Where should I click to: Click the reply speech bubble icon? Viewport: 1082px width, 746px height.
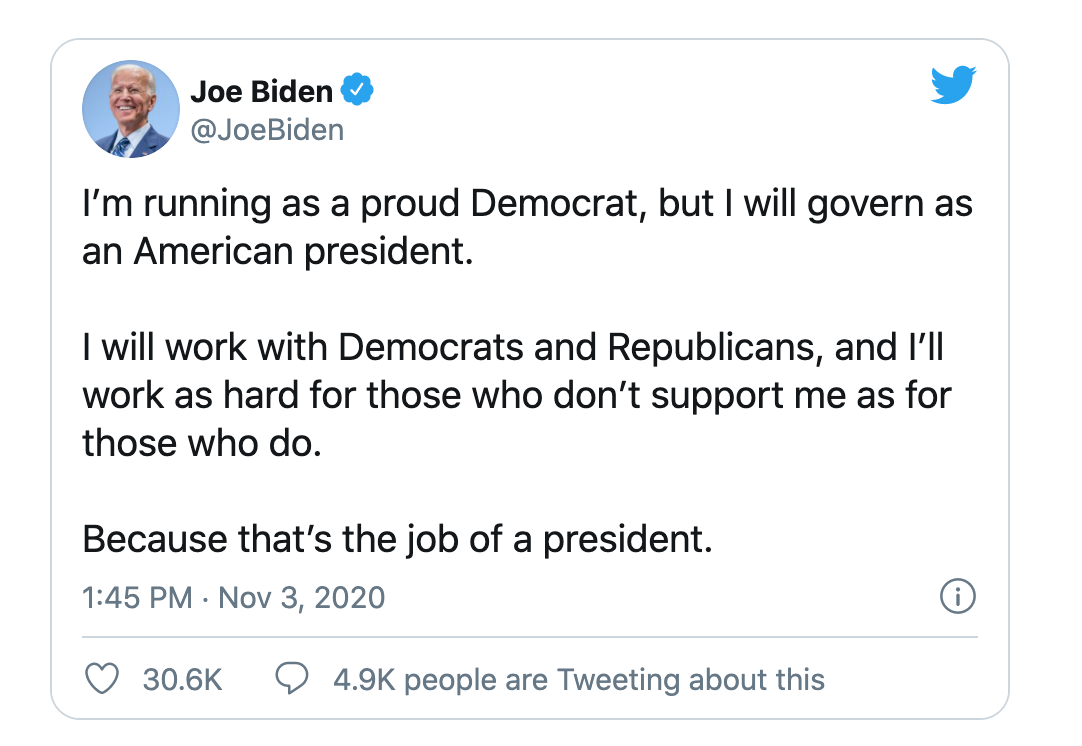(291, 678)
